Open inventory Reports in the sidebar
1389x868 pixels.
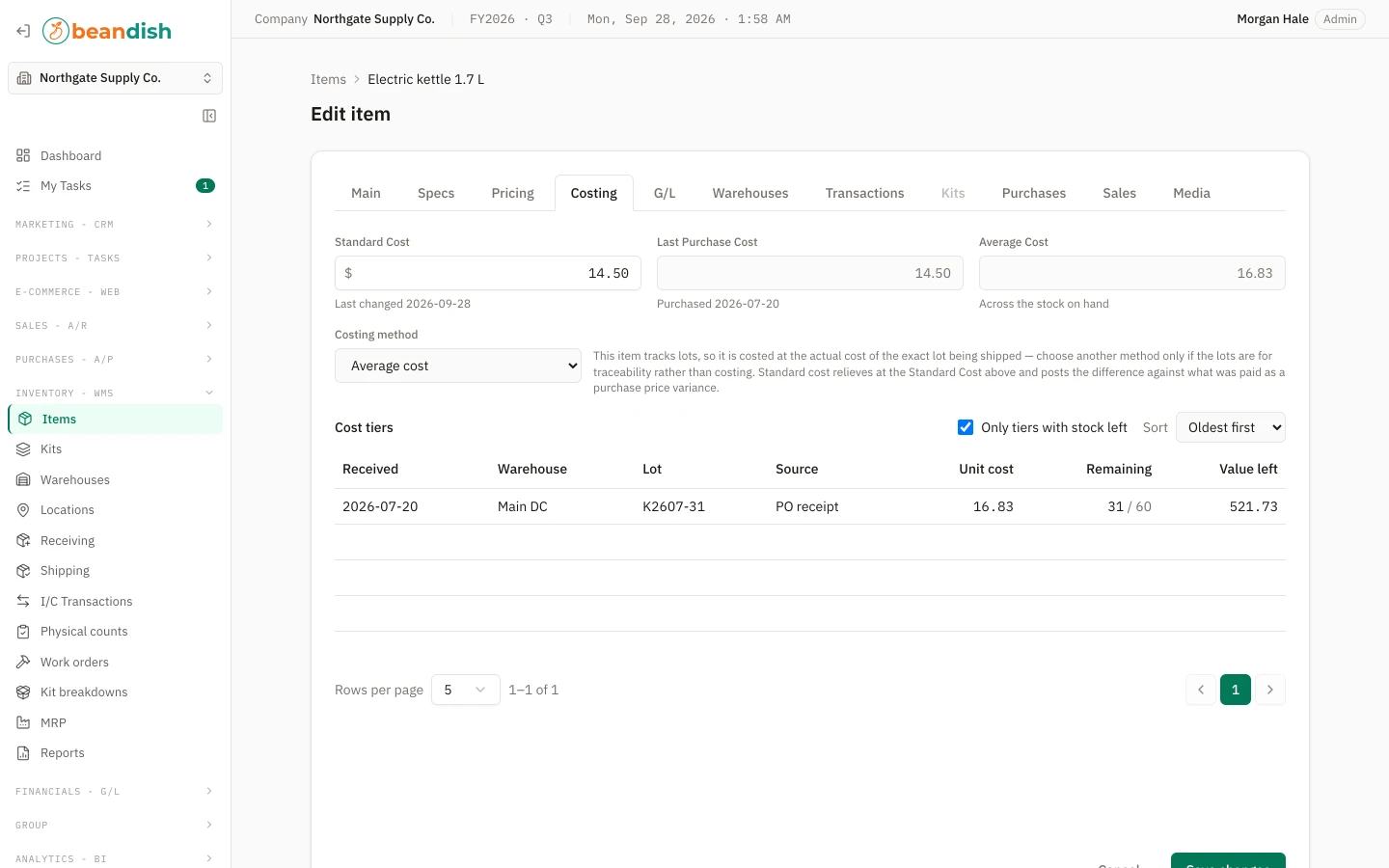click(115, 753)
